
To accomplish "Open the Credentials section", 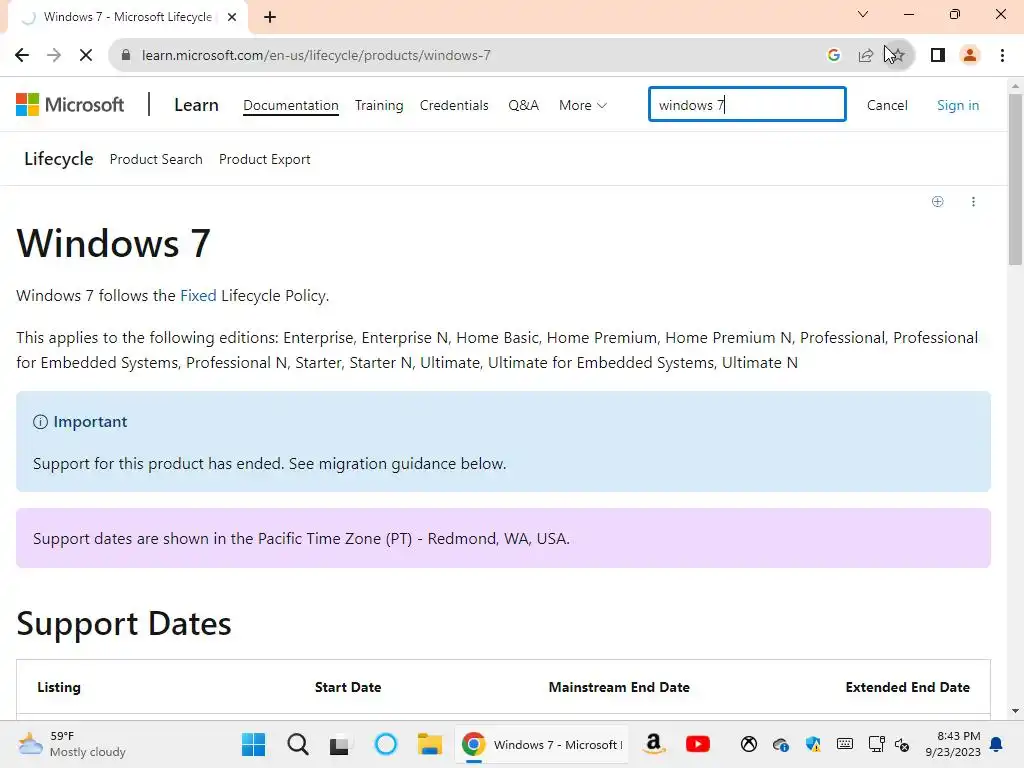I will point(454,105).
